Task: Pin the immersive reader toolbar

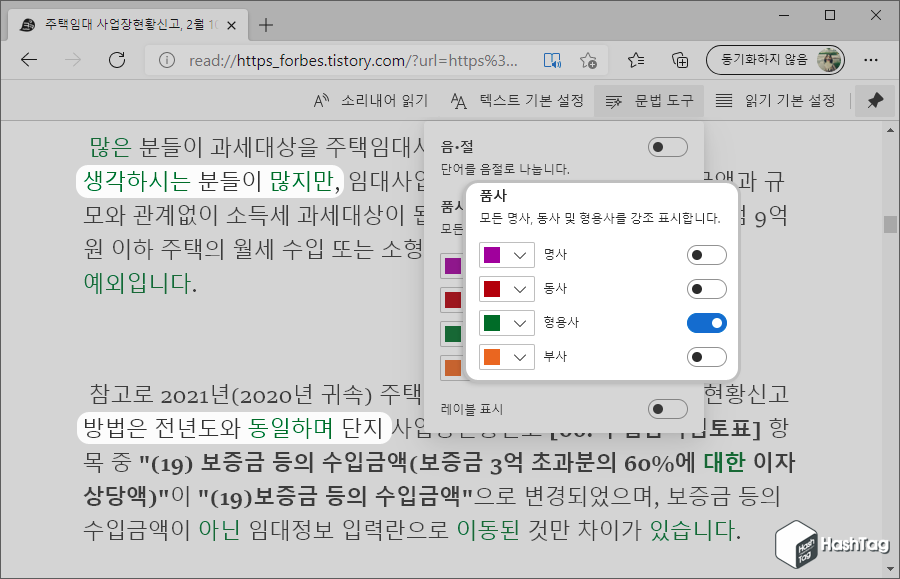Action: click(876, 100)
